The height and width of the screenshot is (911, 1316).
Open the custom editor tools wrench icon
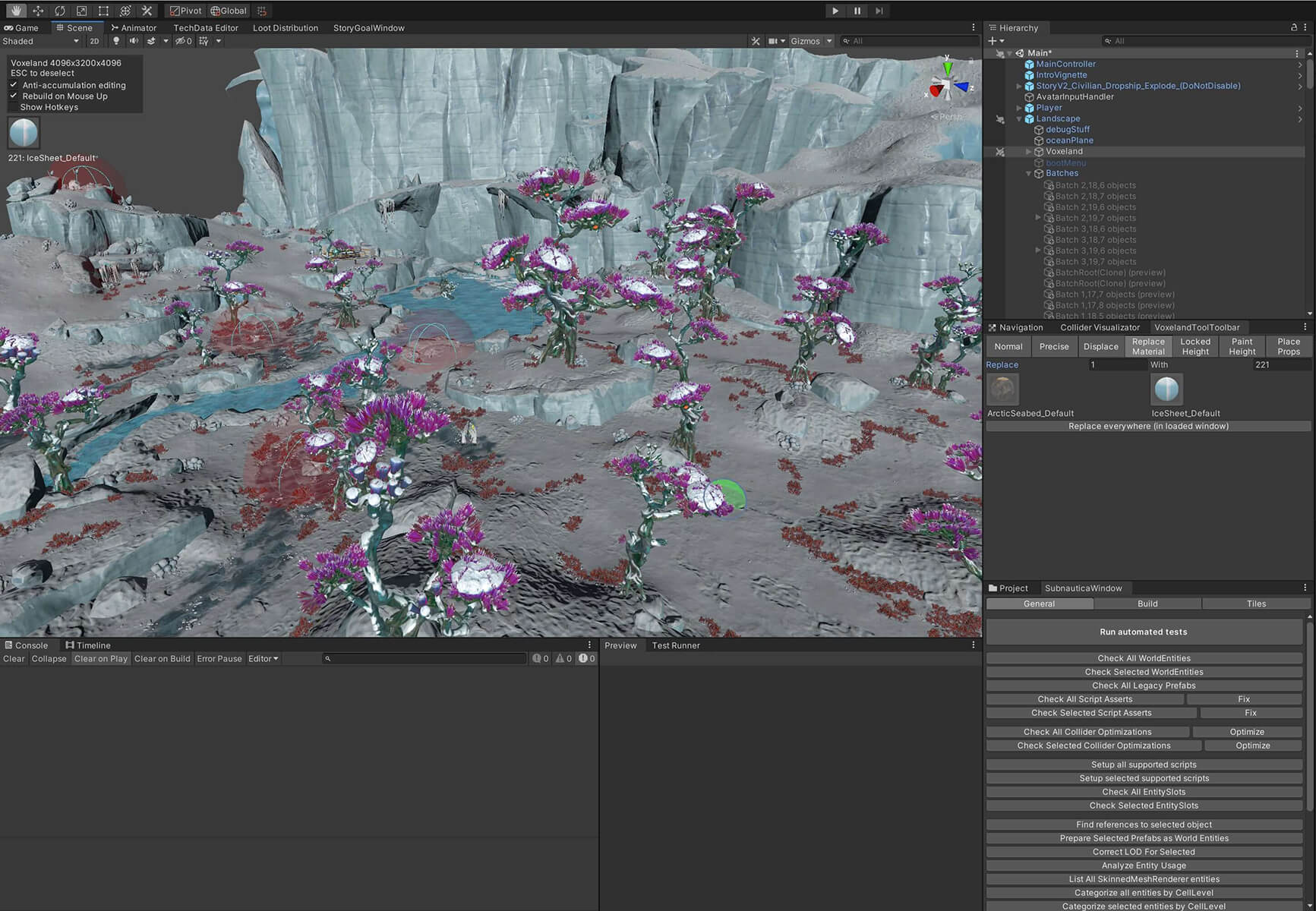tap(147, 11)
